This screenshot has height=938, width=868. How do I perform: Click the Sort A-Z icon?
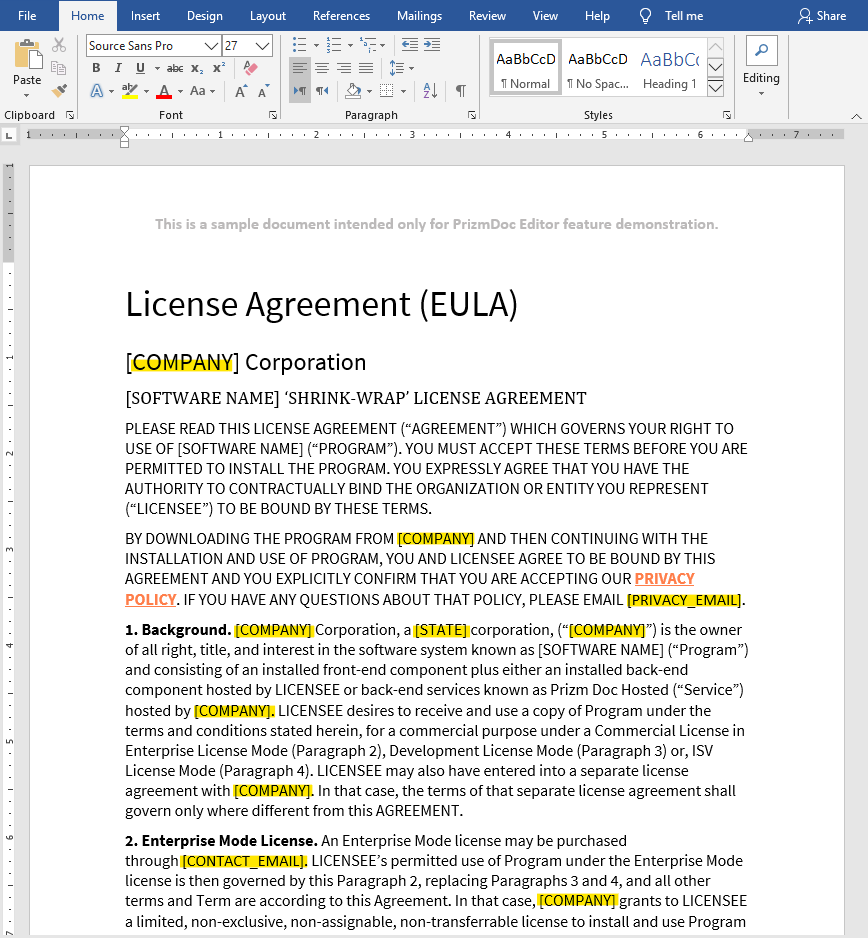point(430,91)
